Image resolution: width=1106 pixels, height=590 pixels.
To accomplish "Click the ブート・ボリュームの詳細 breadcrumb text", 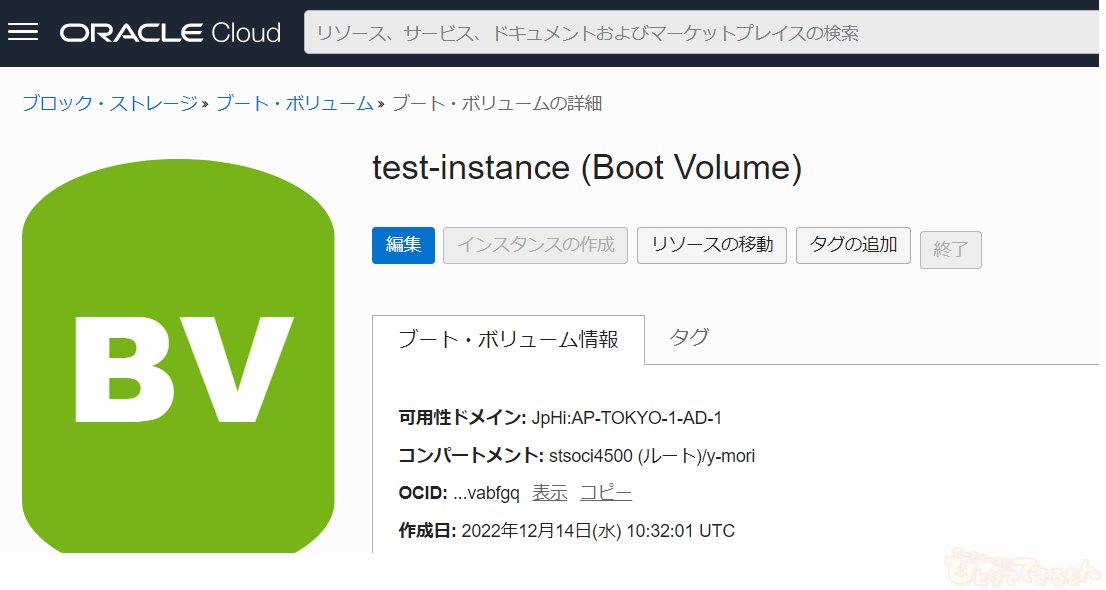I will [x=497, y=104].
